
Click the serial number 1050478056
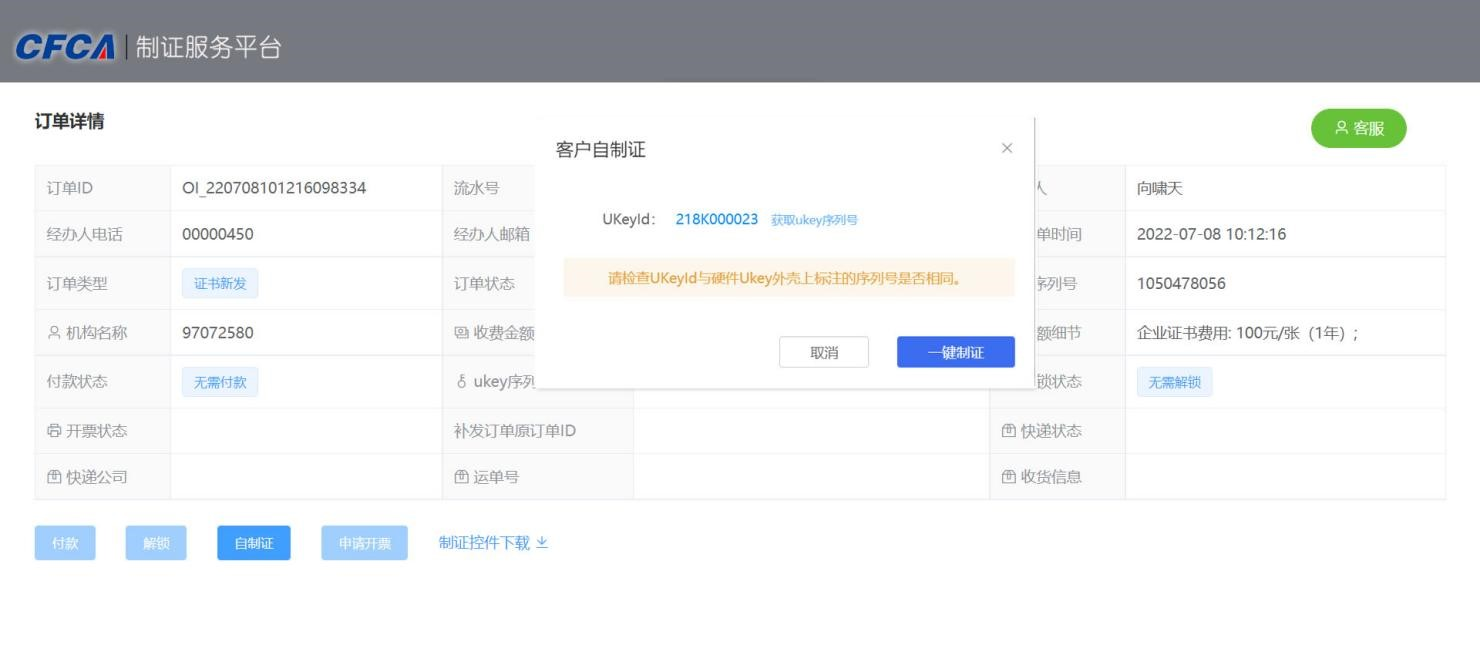1181,283
